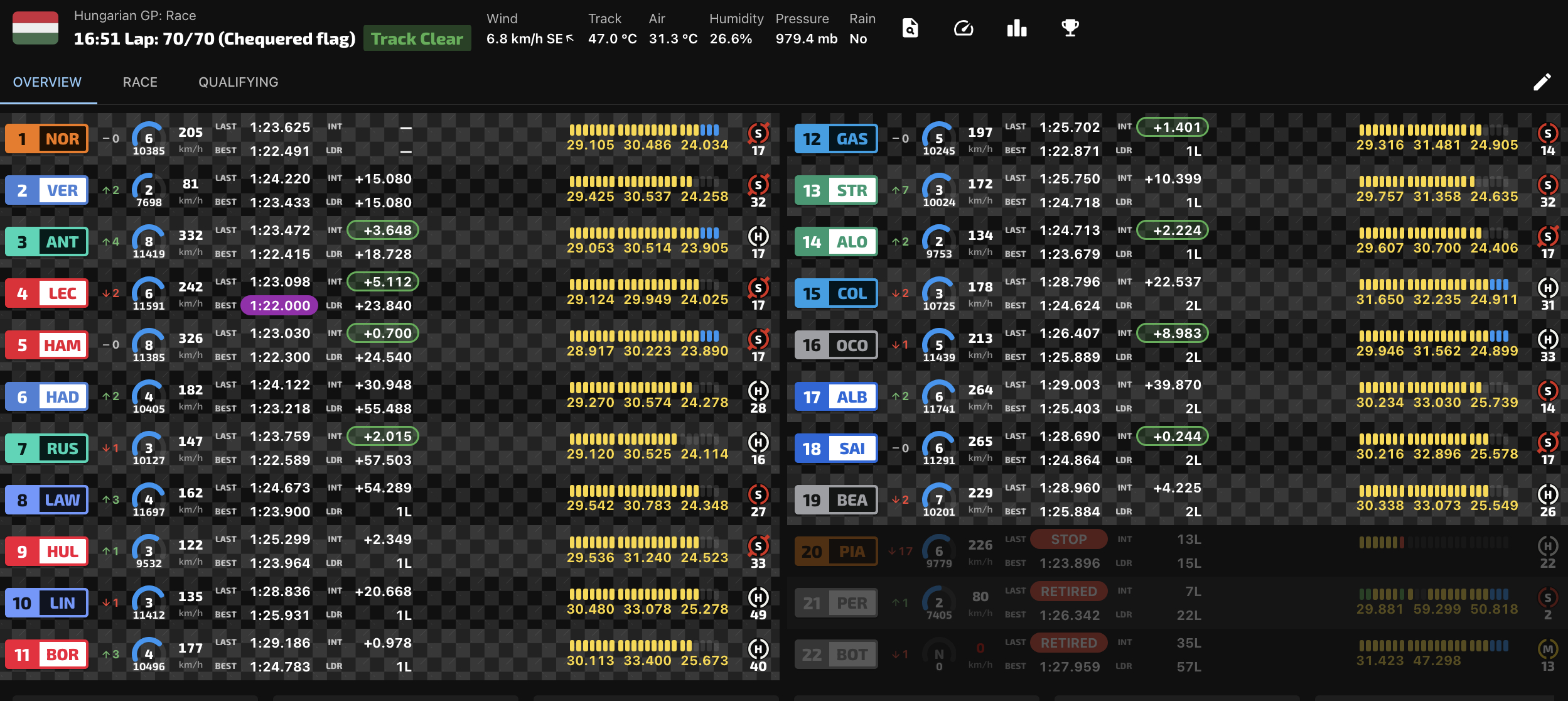
Task: Click PER's mini sector progress bar
Action: point(1434,594)
